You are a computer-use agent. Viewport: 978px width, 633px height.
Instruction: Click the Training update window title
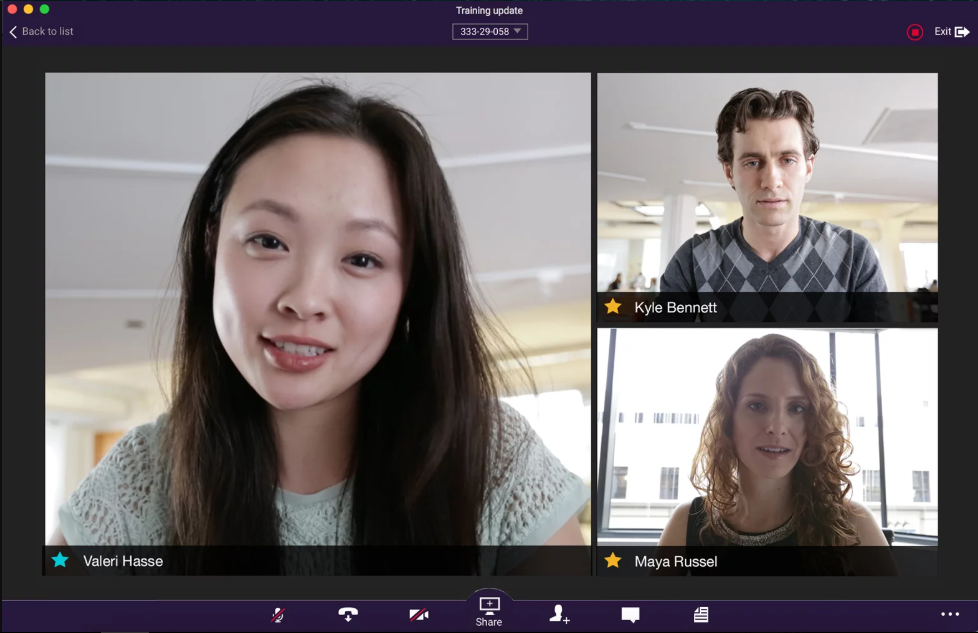click(x=489, y=11)
